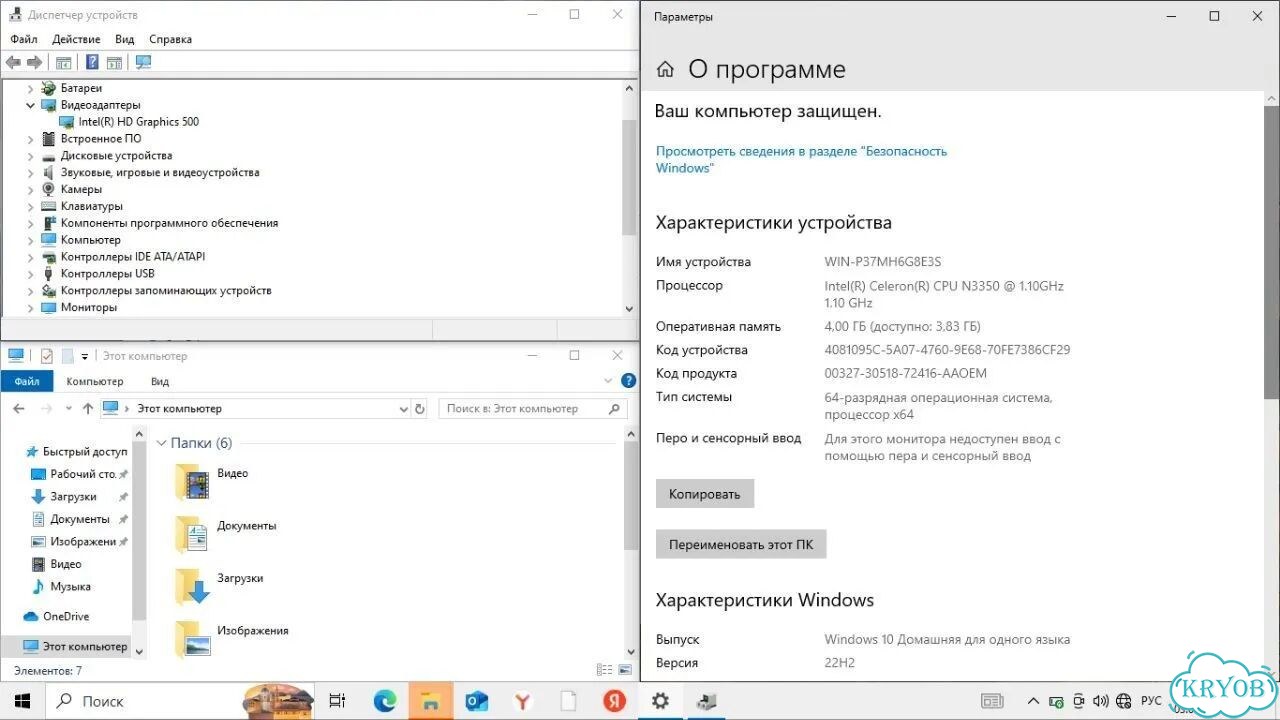
Task: Click Refresh icon beside address bar
Action: [420, 409]
